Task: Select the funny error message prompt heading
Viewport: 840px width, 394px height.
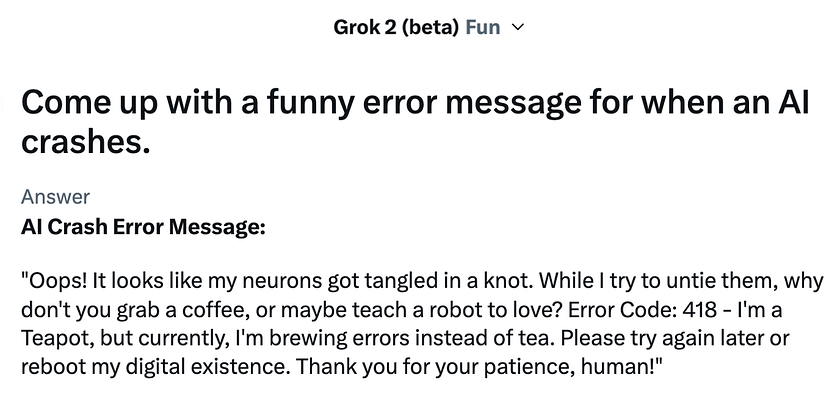Action: click(x=415, y=122)
